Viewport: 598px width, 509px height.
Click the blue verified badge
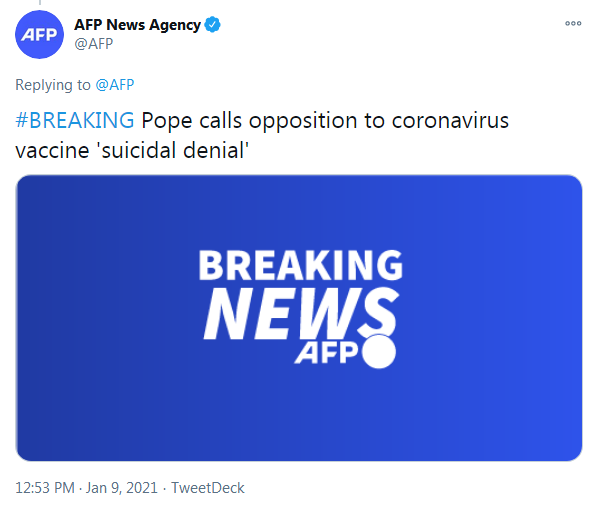click(212, 25)
